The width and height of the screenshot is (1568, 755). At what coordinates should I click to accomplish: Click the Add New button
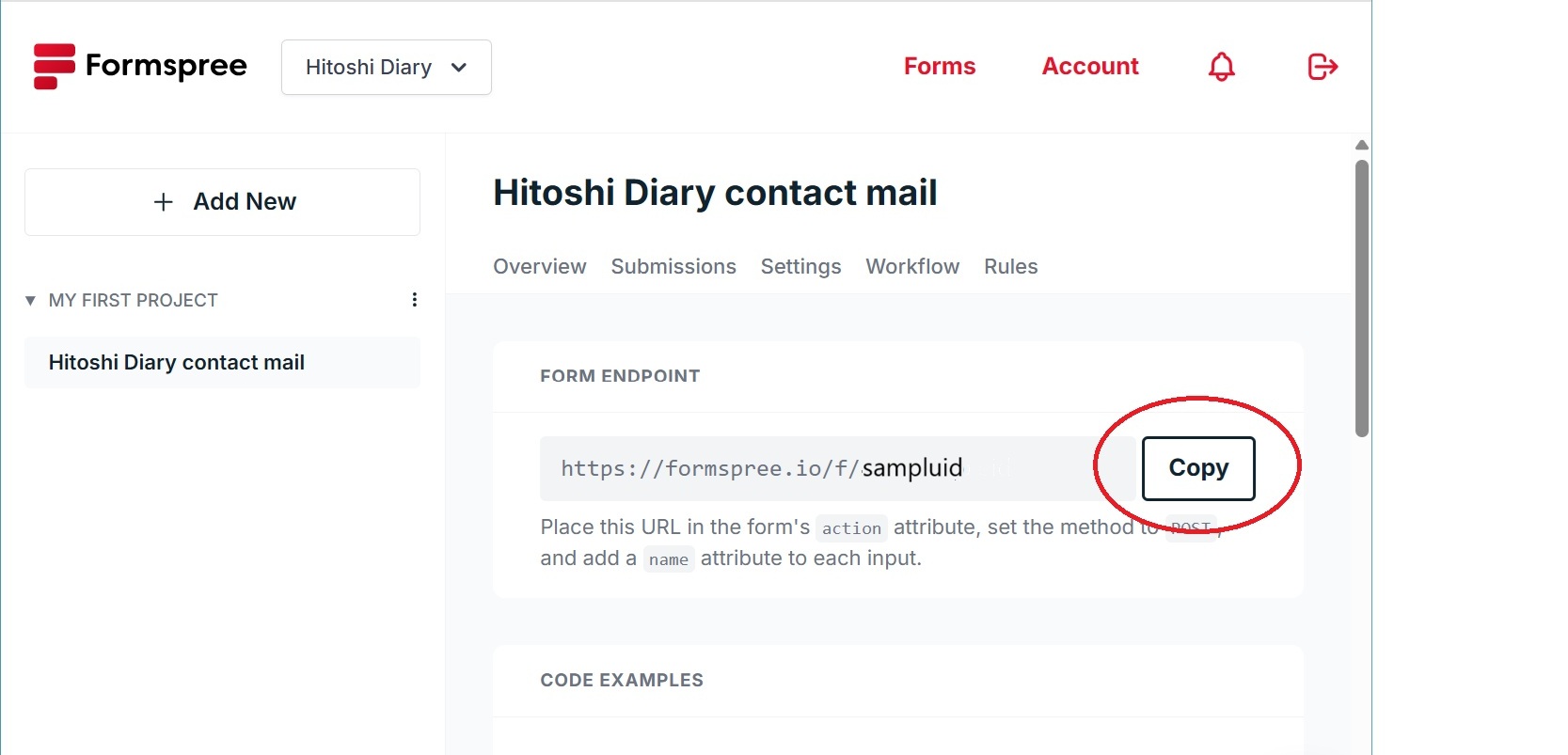223,202
